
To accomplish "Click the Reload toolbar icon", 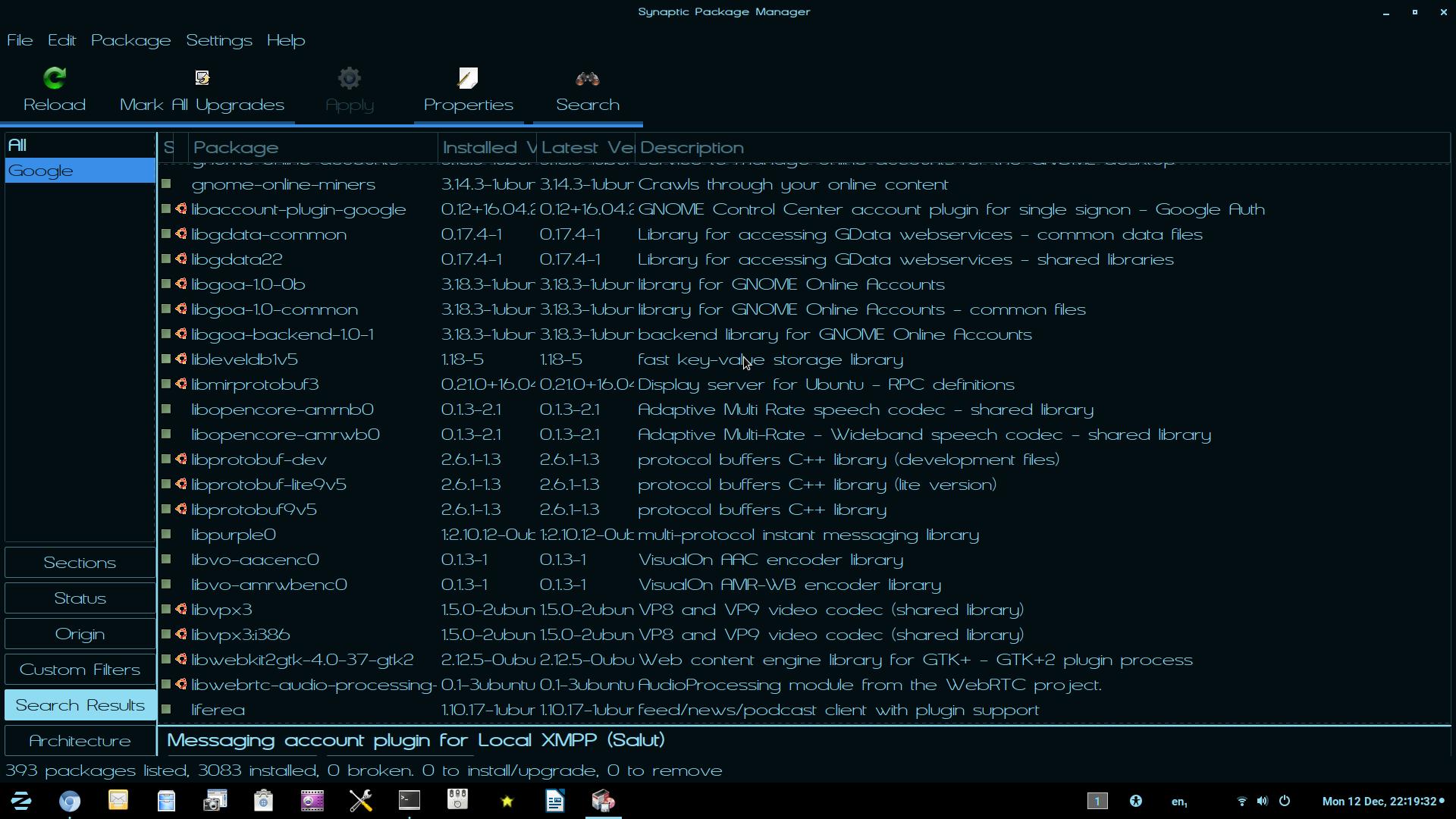I will pyautogui.click(x=55, y=78).
